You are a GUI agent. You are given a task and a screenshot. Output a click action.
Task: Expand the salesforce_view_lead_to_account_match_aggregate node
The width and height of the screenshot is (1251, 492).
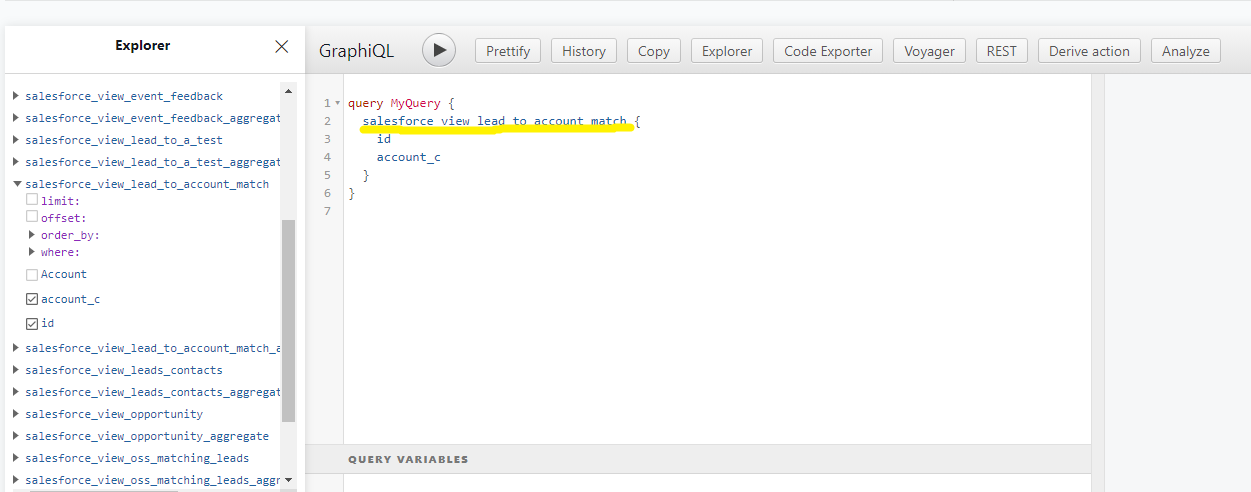pos(16,348)
